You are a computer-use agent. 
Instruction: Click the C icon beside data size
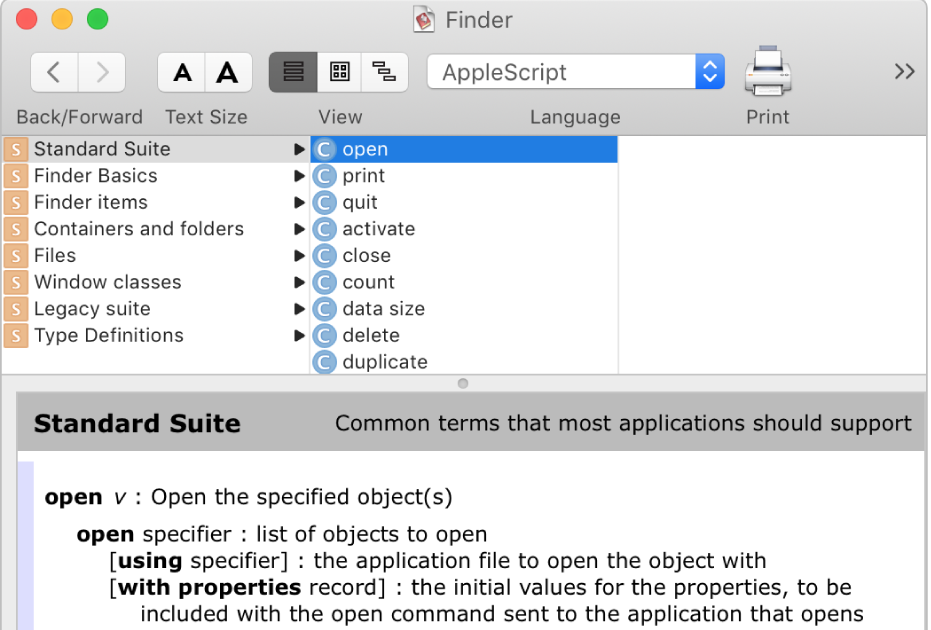click(x=325, y=309)
